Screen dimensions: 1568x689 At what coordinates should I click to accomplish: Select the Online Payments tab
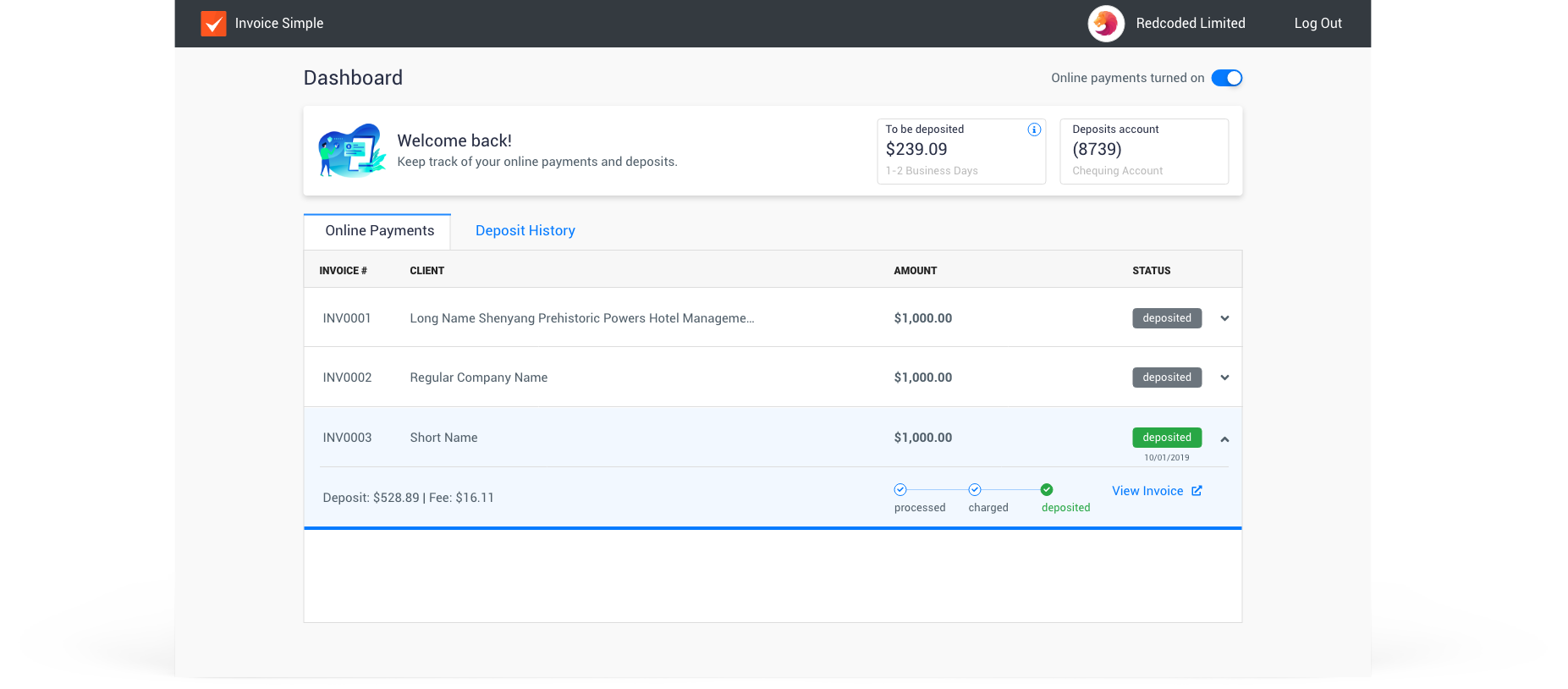coord(377,231)
